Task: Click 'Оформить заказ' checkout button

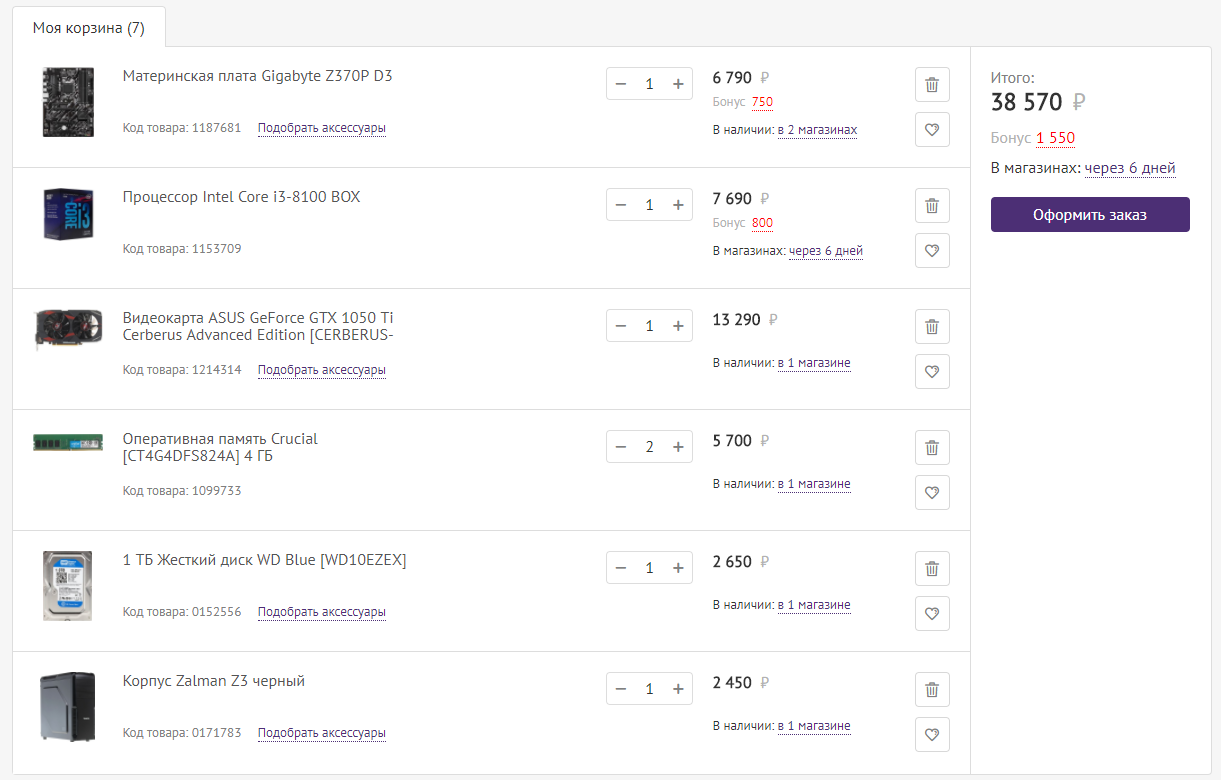Action: point(1090,215)
